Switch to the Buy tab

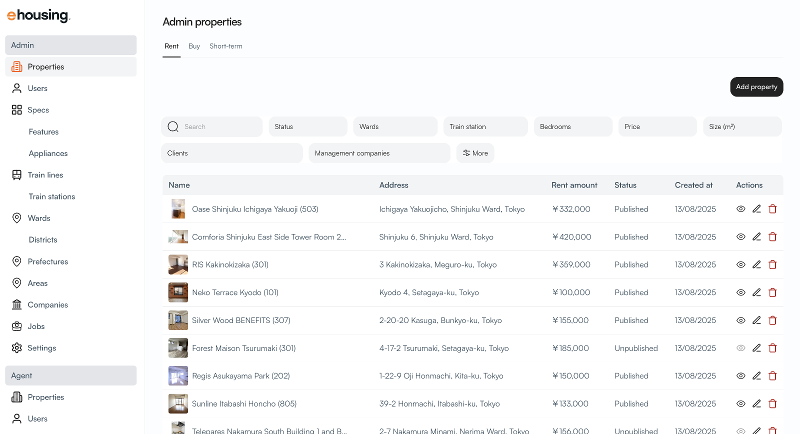point(194,46)
